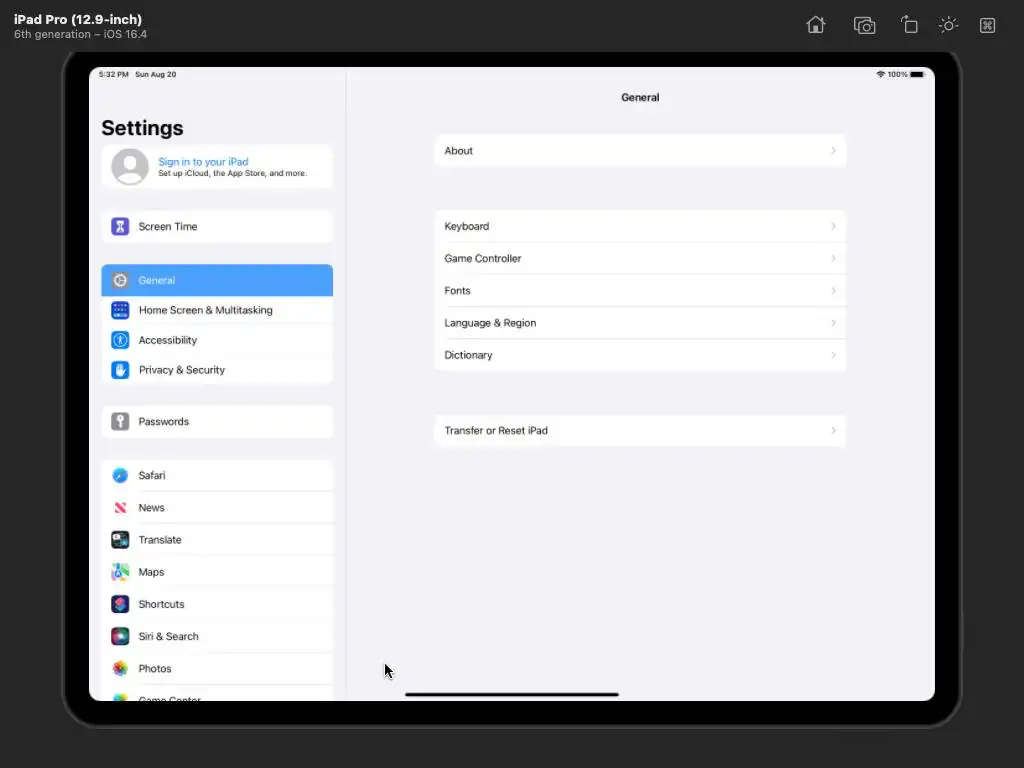Take a screenshot with the camera icon
Viewport: 1024px width, 768px height.
[x=864, y=25]
